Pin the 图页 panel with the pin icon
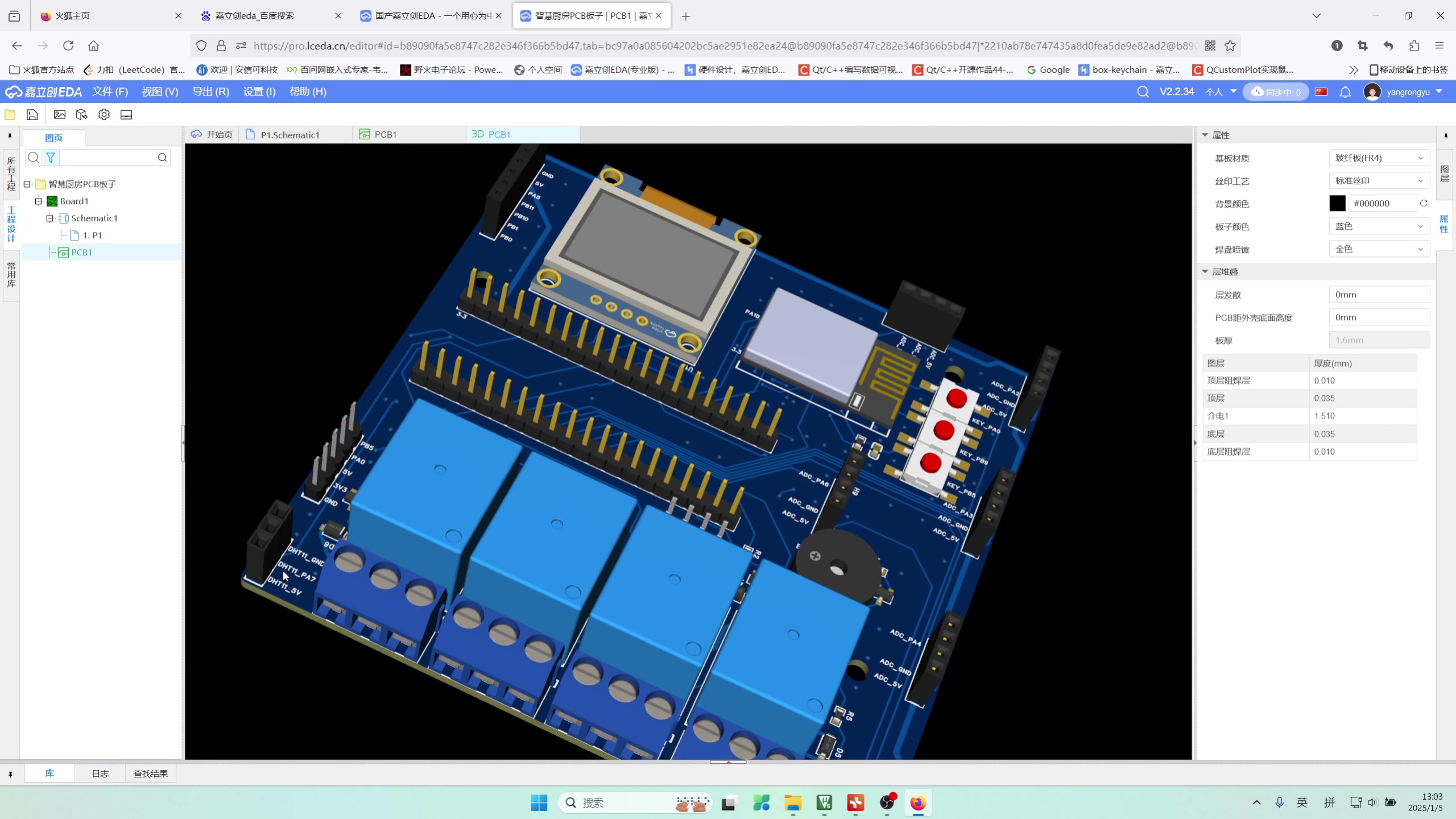Screen dimensions: 1456x819 (x=10, y=136)
